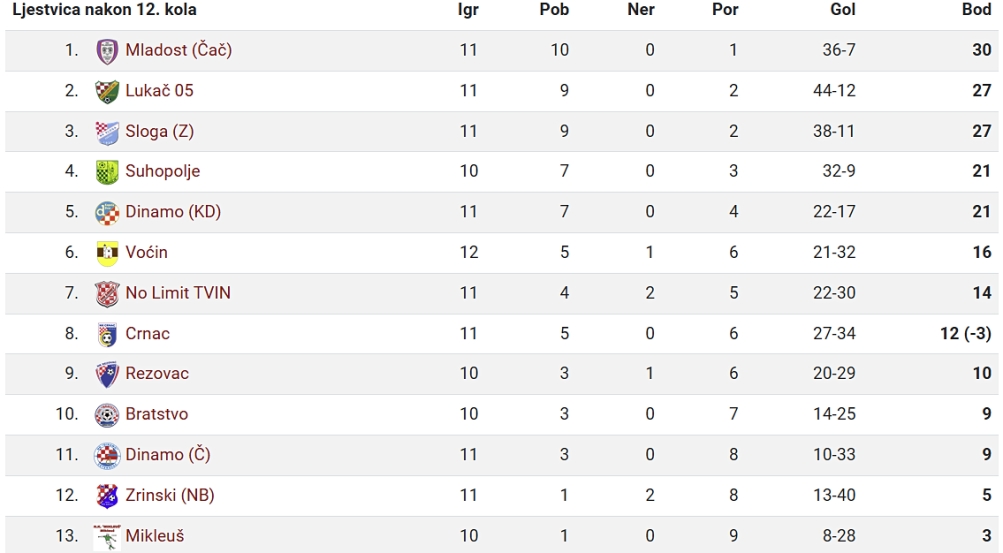
Task: Click the Rezovac club crest
Action: pos(107,374)
